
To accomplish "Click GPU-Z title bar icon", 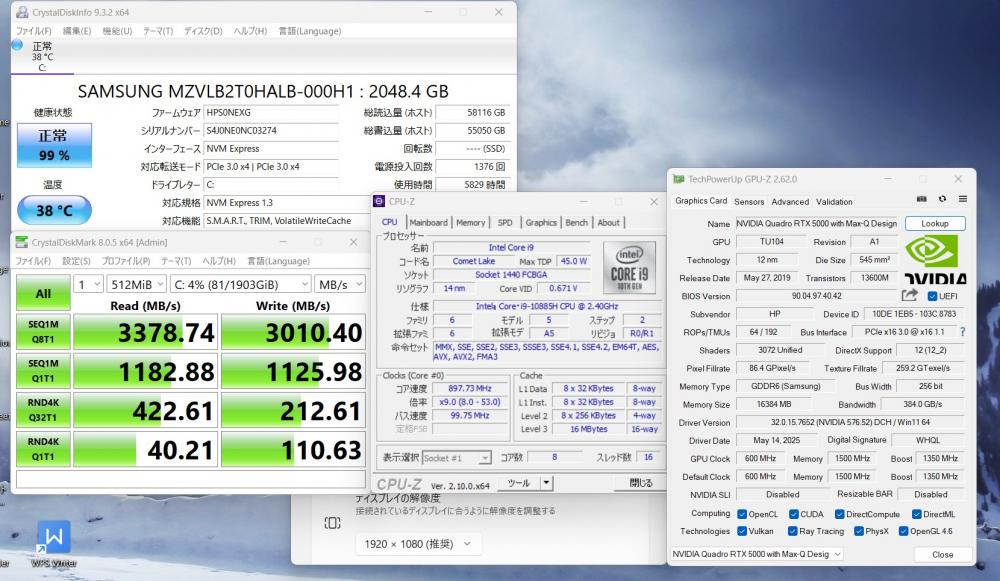I will pos(679,179).
